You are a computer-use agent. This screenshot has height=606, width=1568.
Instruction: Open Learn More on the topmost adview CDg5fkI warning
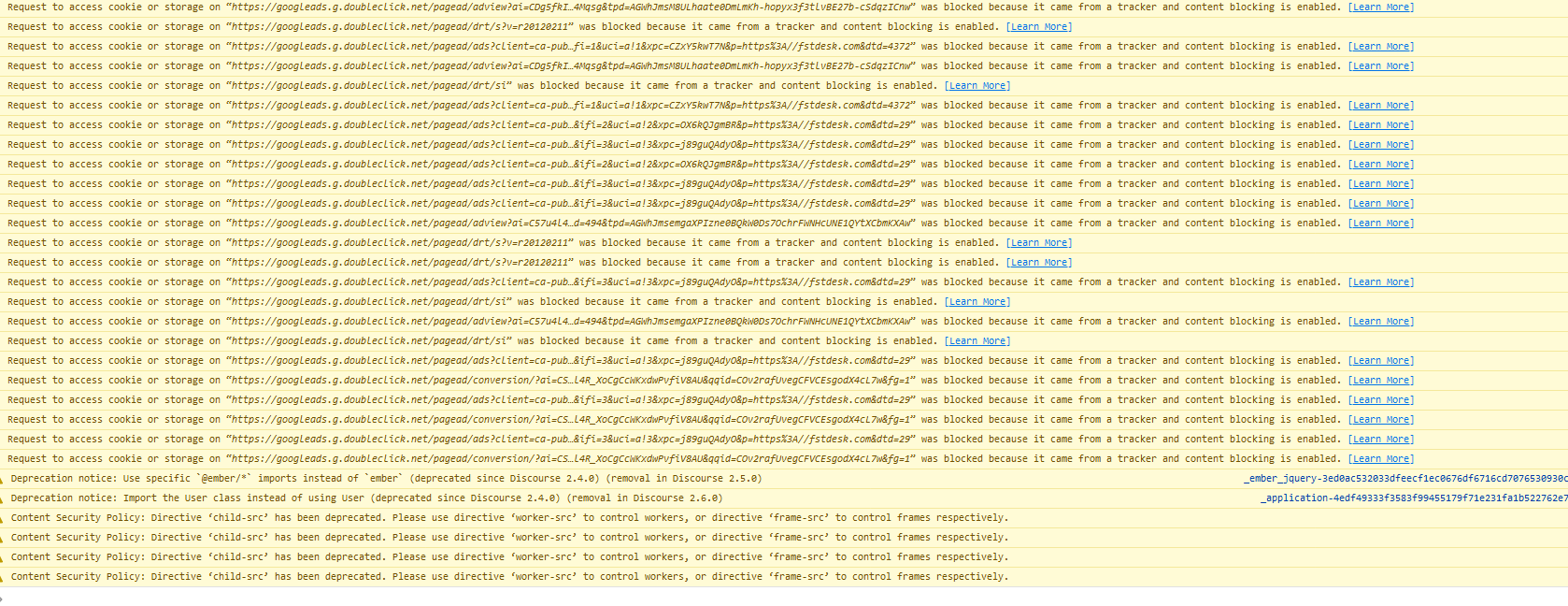(x=1380, y=7)
